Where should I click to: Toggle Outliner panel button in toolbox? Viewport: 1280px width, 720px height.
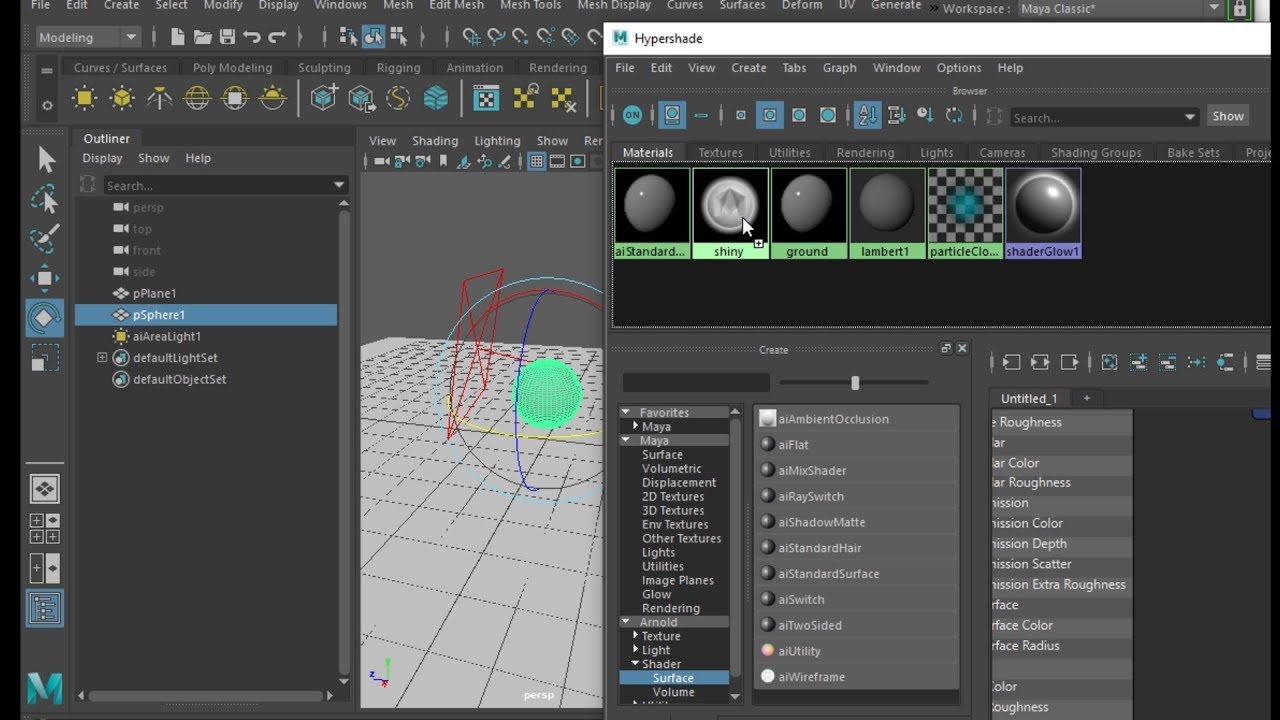point(45,608)
